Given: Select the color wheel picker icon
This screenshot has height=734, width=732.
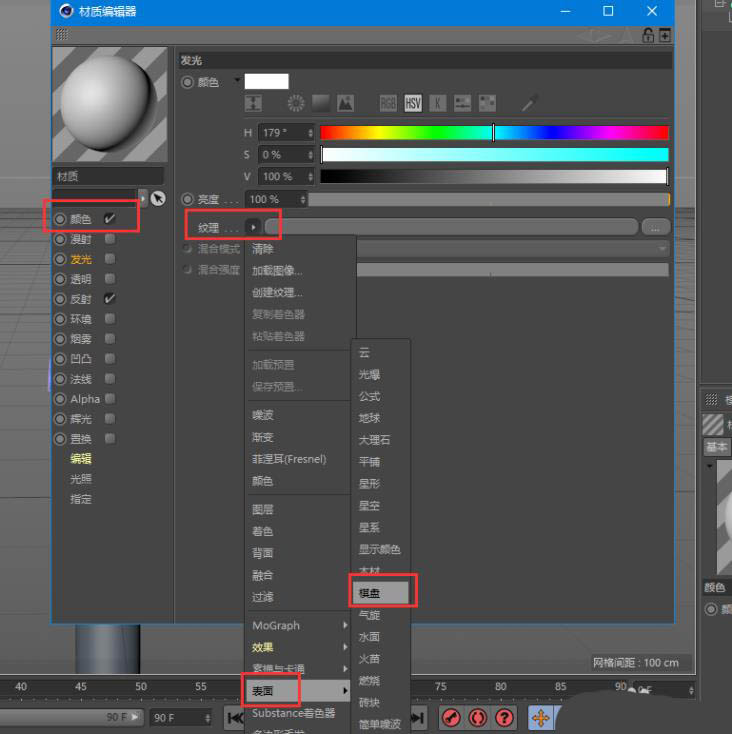Looking at the screenshot, I should click(296, 103).
